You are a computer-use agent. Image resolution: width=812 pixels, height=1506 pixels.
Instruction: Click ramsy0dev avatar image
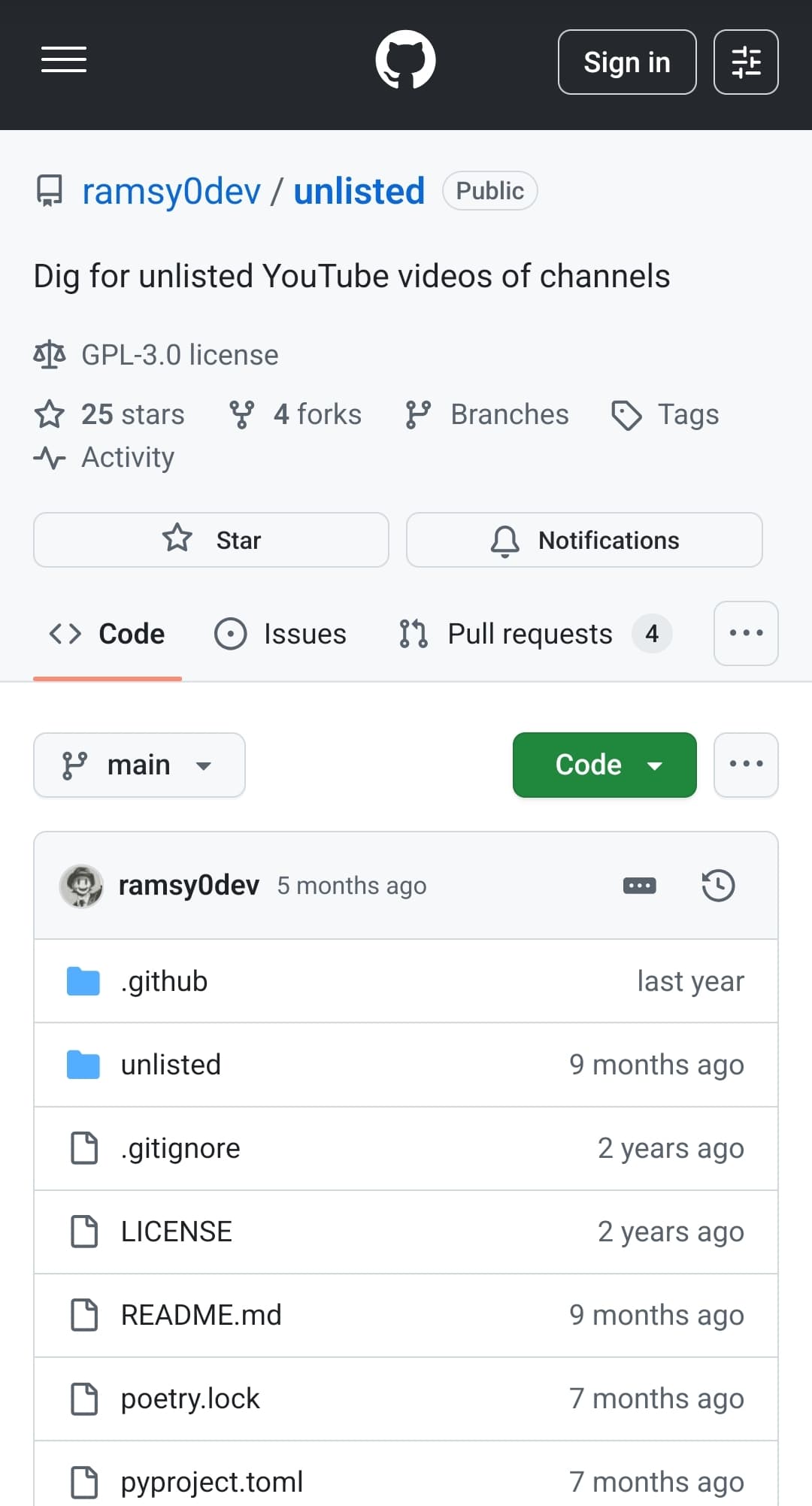[81, 886]
